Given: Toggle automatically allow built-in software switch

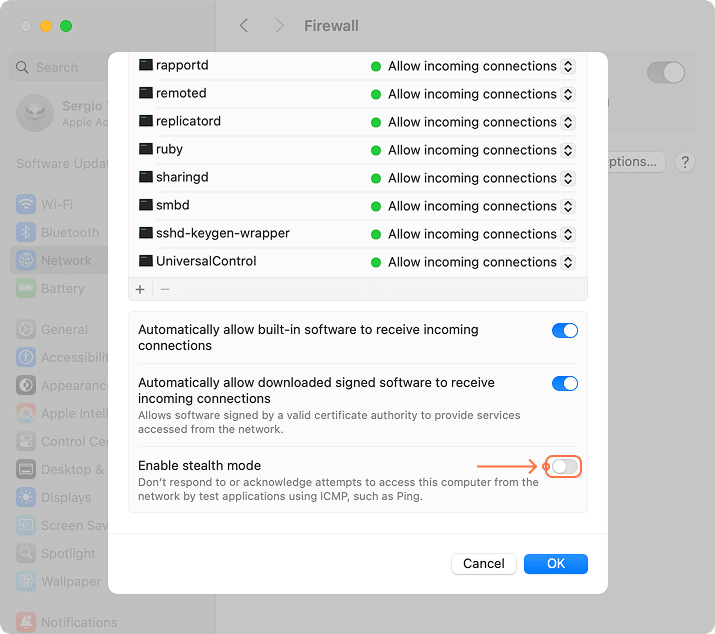Looking at the screenshot, I should click(565, 331).
